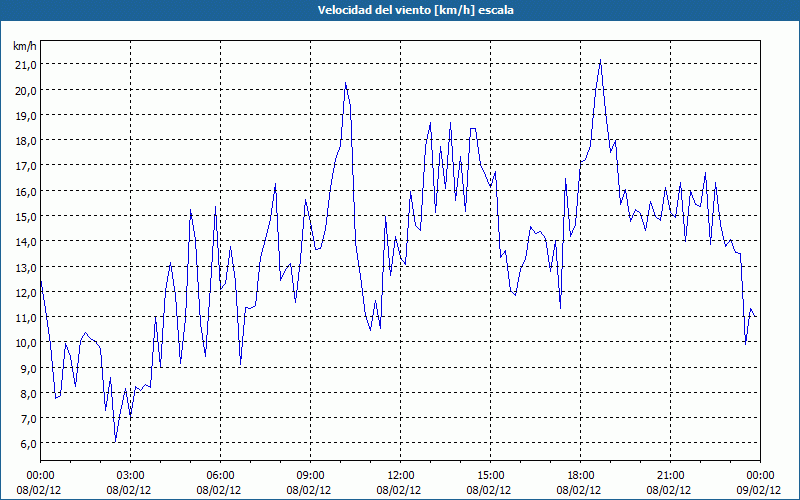Screen dimensions: 800x500
Task: Click the 08/02/12 date under 12:00
Action: pos(399,490)
